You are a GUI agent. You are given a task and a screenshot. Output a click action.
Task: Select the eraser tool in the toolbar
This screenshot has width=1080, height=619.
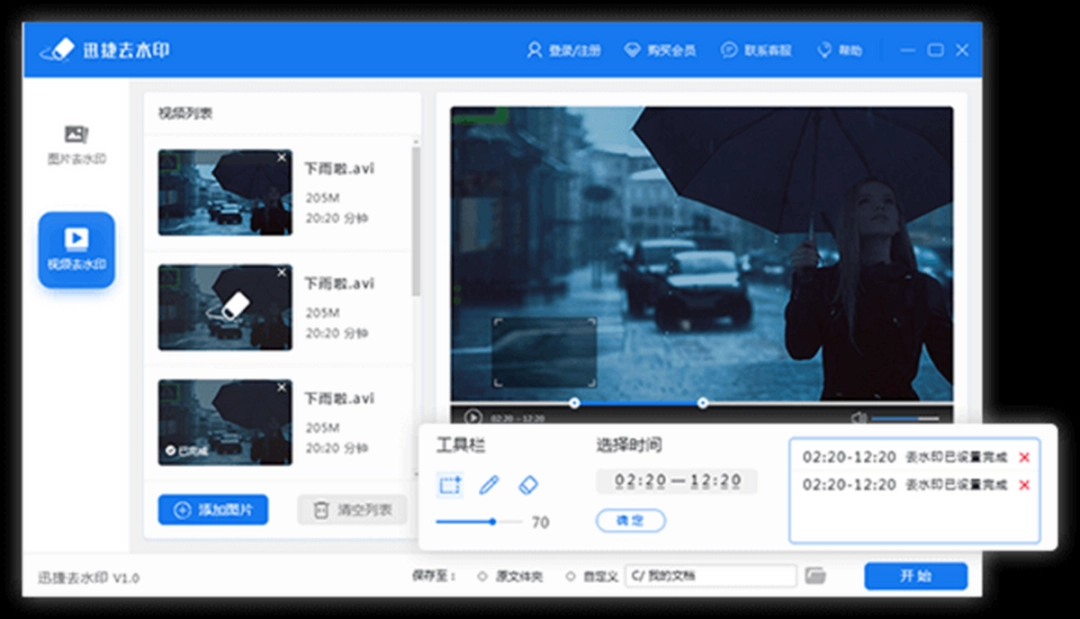pyautogui.click(x=528, y=484)
